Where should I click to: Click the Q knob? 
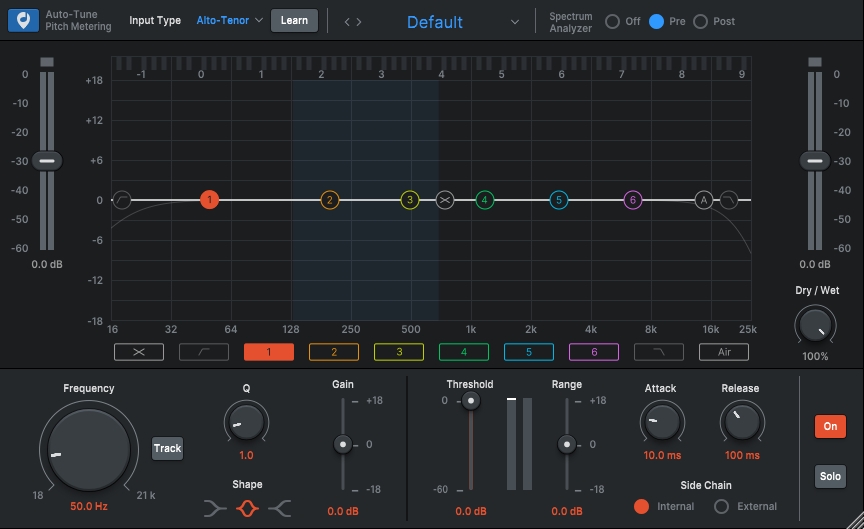pos(246,423)
